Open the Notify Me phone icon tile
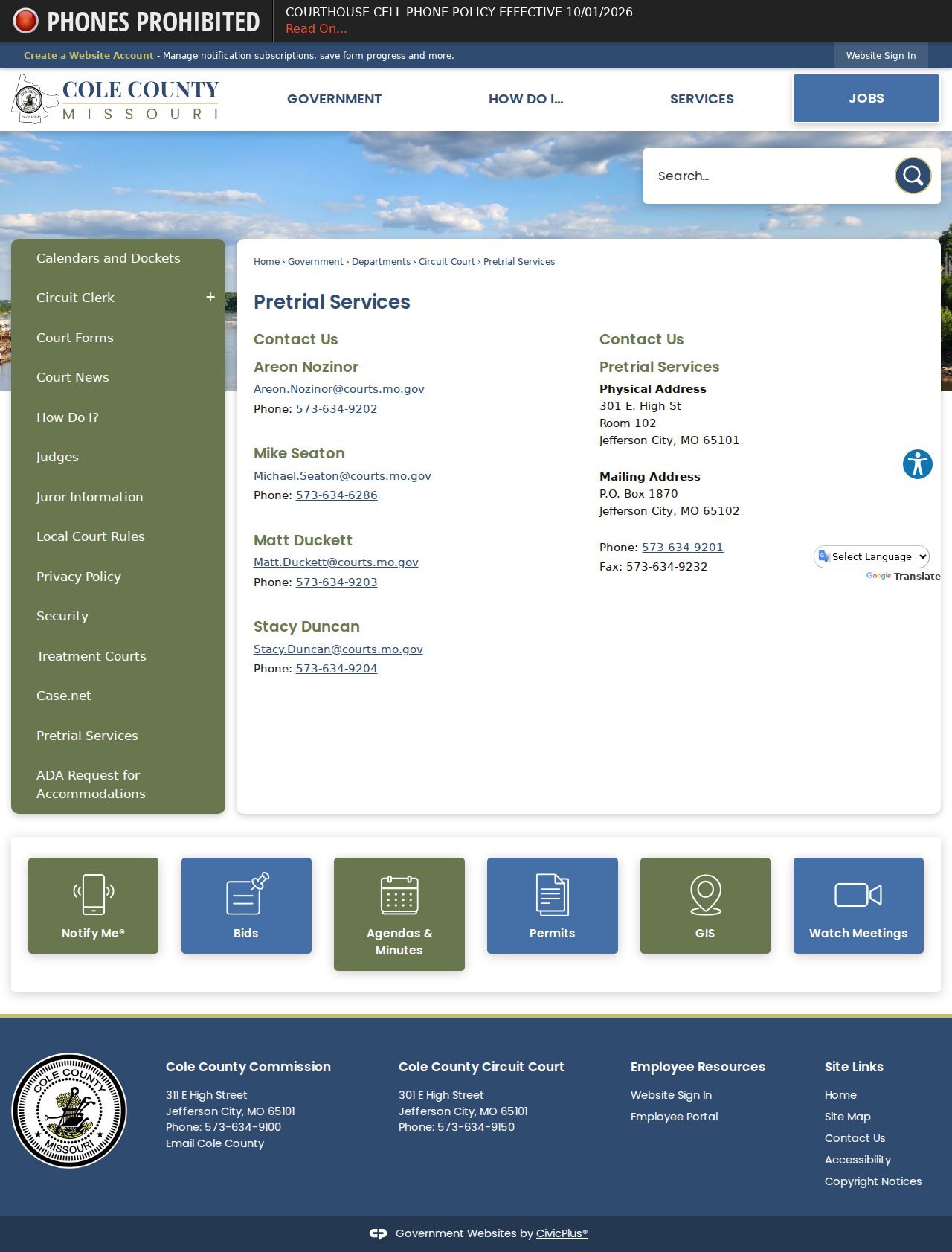Screen dimensions: 952x1252 pyautogui.click(x=93, y=905)
